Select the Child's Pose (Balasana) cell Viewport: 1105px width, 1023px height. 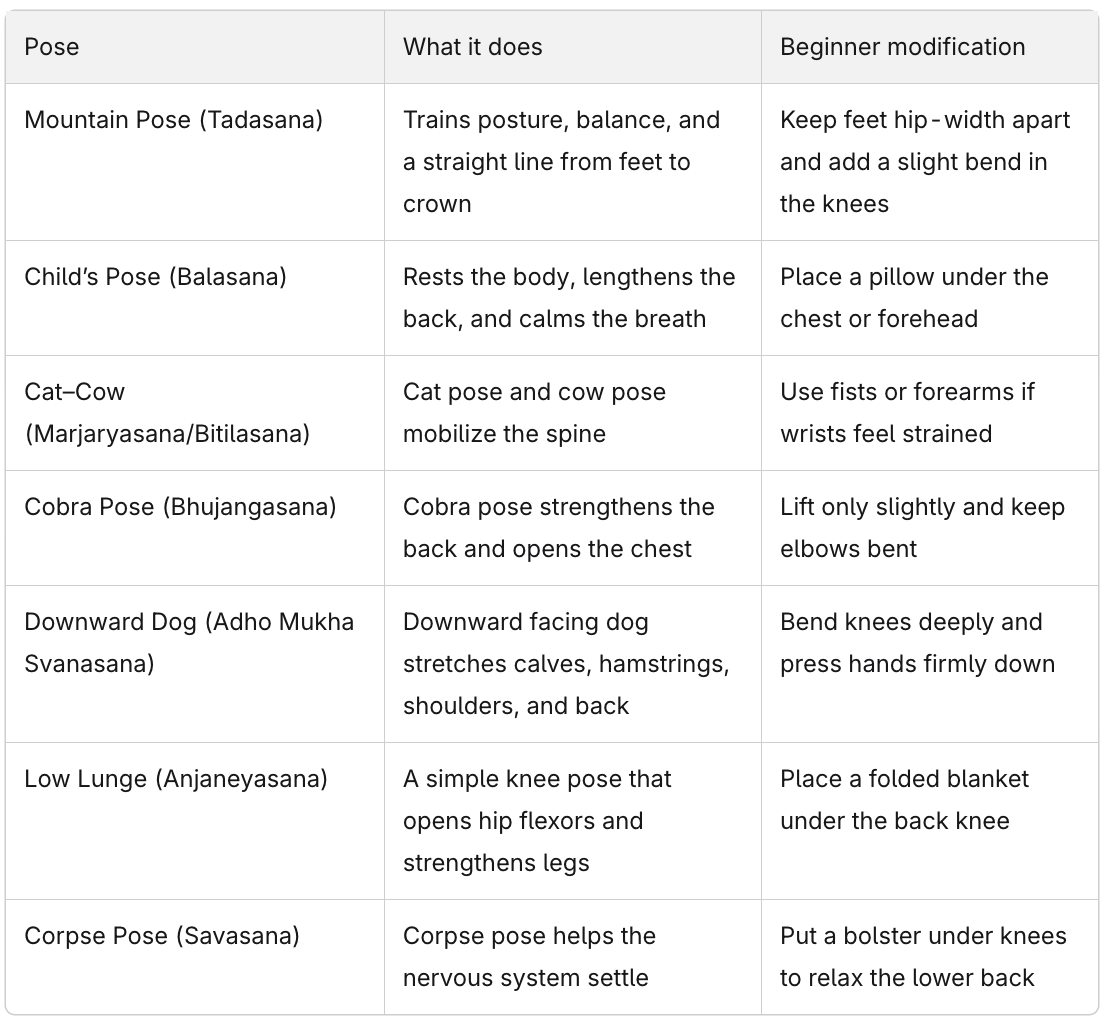[x=195, y=298]
